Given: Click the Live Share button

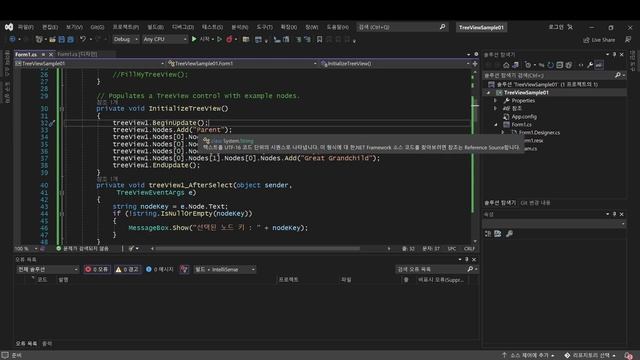Looking at the screenshot, I should point(599,40).
